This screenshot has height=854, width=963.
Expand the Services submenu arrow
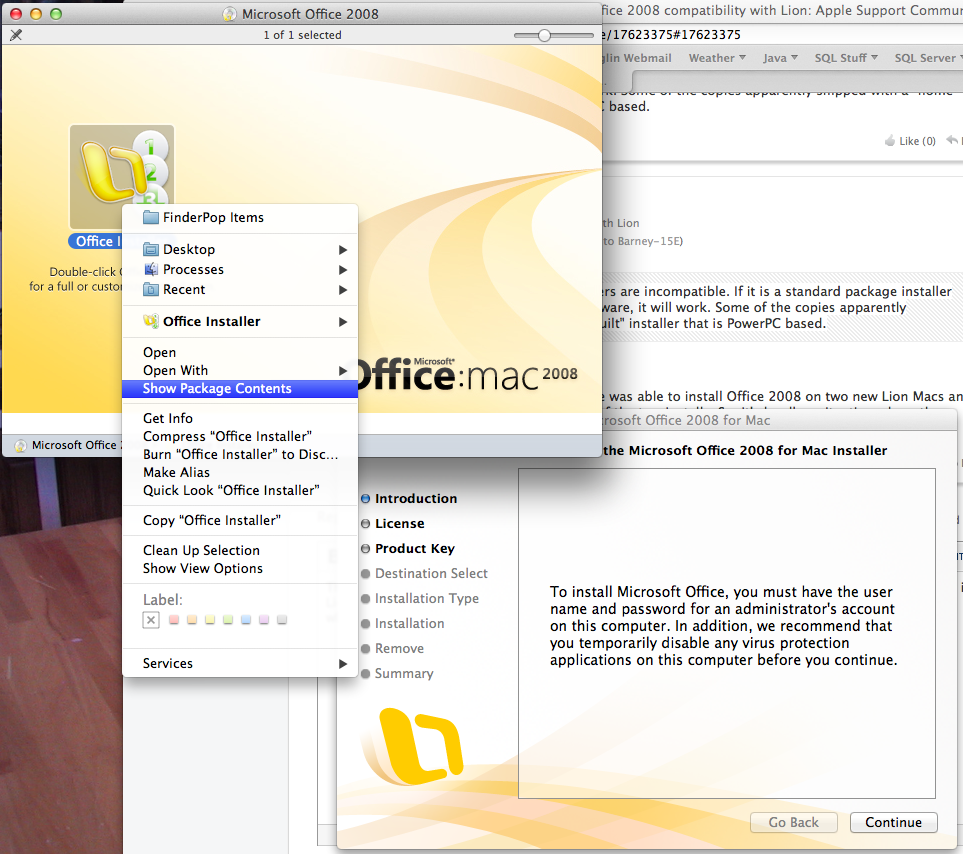[x=343, y=664]
